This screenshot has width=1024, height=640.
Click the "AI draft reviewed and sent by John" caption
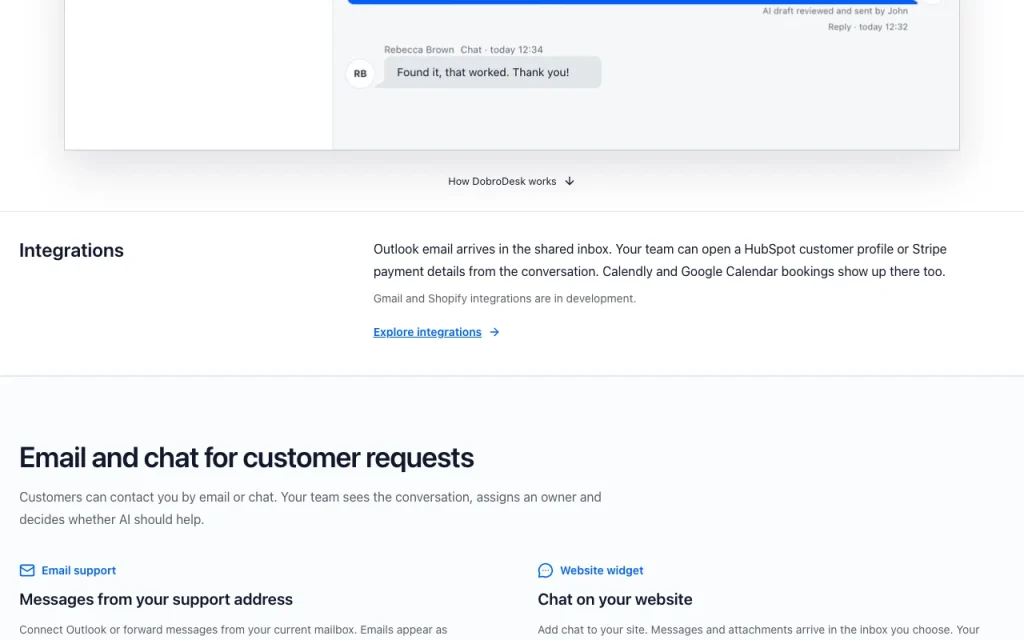pyautogui.click(x=835, y=11)
